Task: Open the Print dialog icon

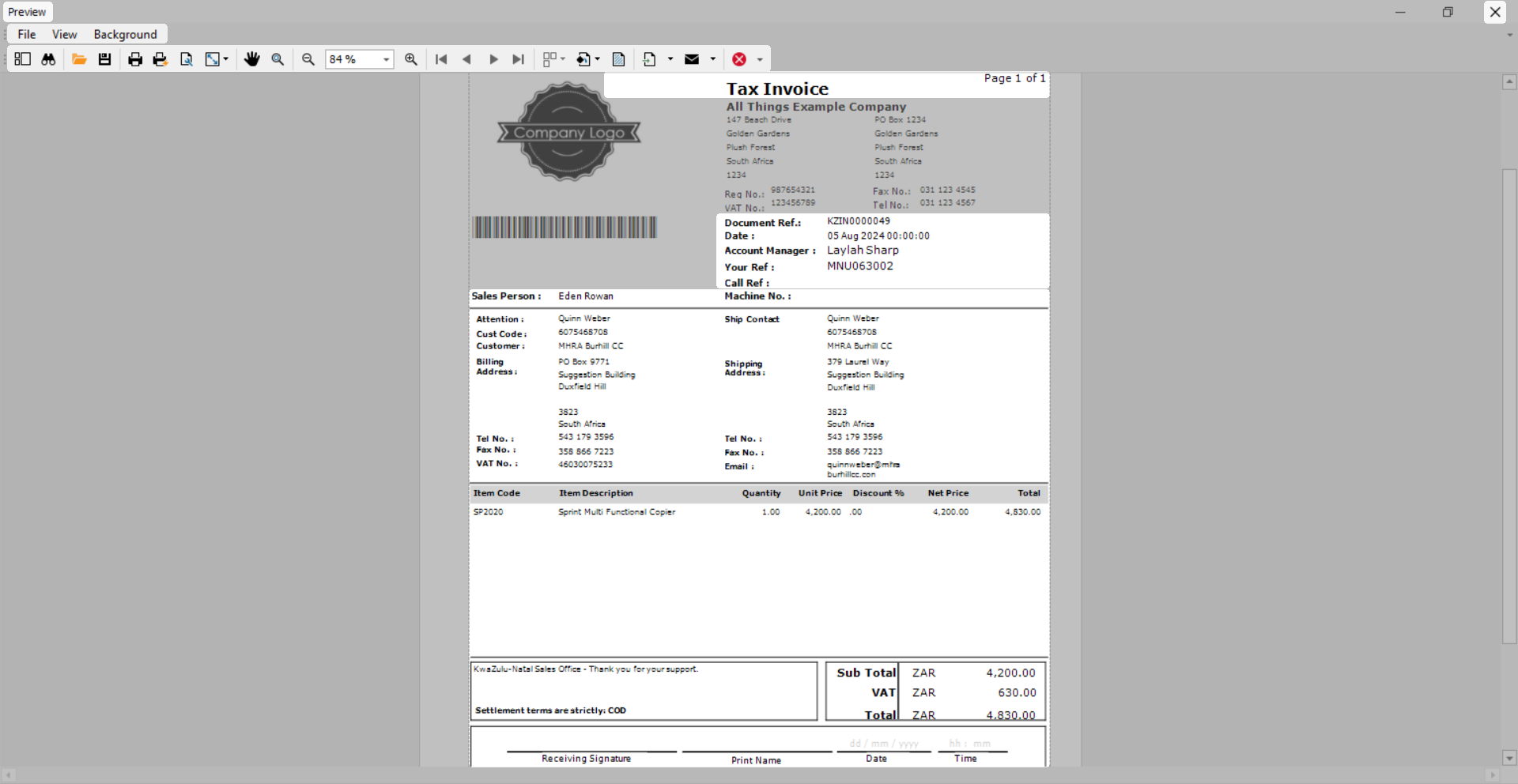Action: point(135,59)
